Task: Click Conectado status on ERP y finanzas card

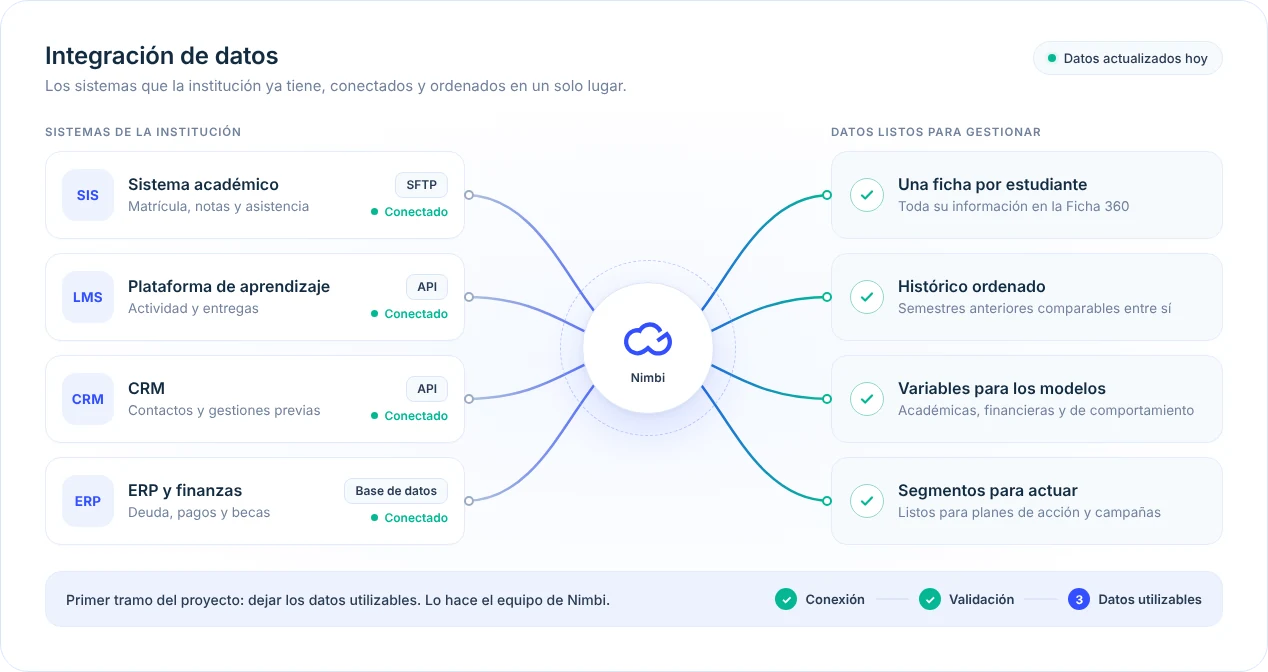Action: pos(409,518)
